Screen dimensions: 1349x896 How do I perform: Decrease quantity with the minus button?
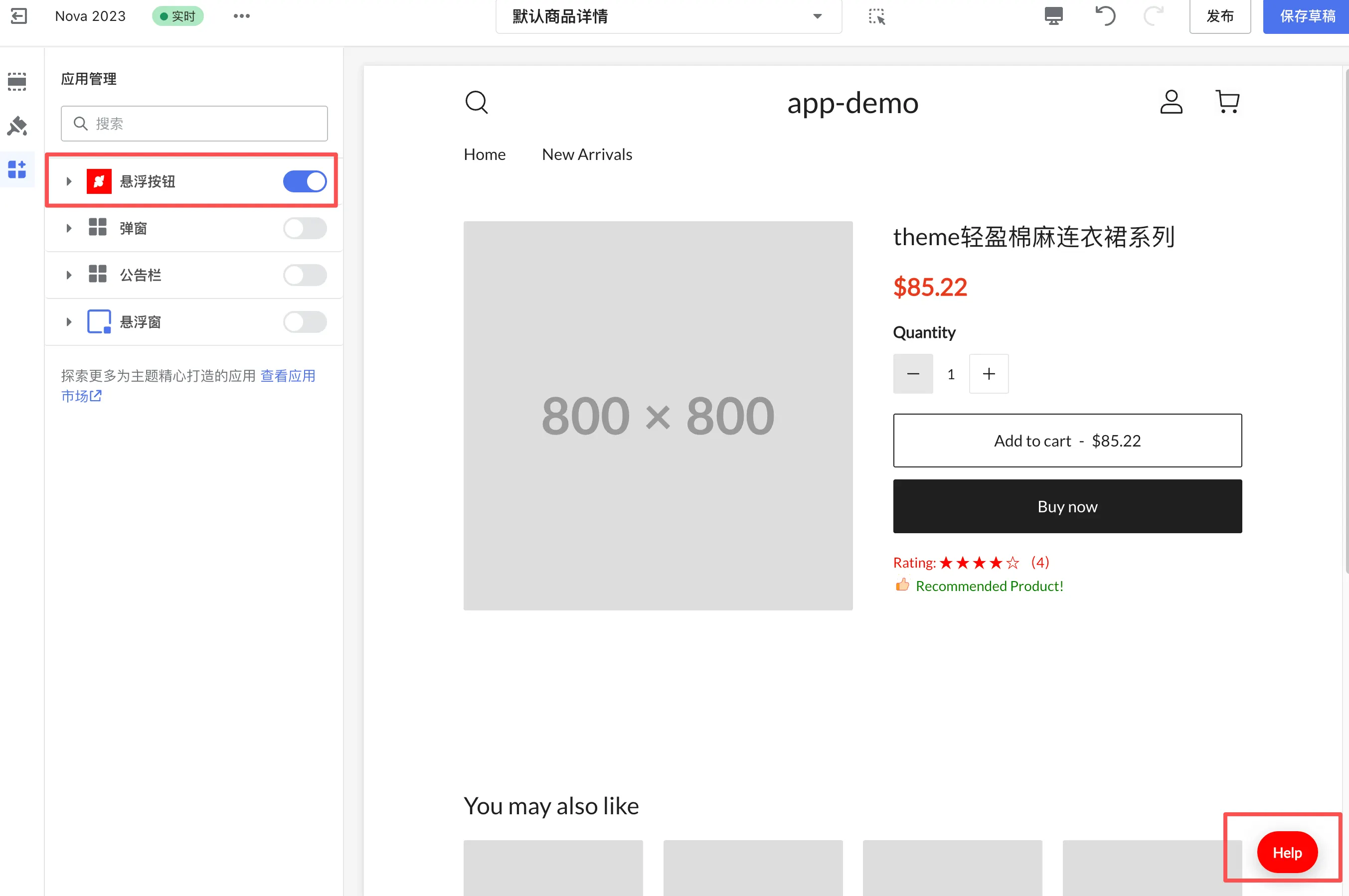(x=913, y=374)
